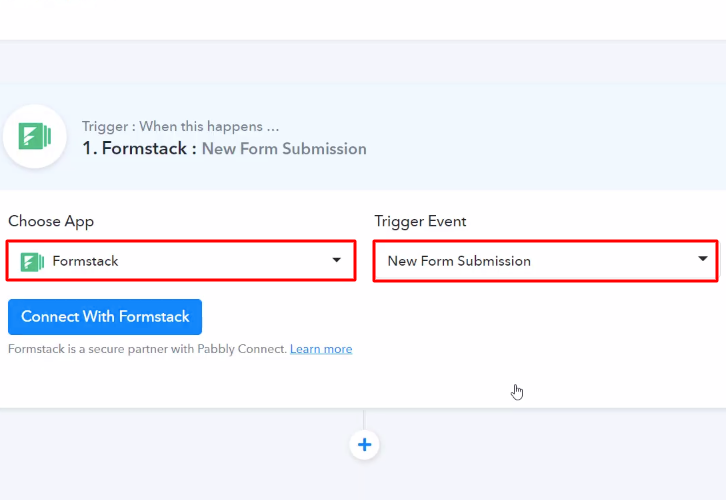Click the Formstack icon inside Choose App field

tap(32, 262)
